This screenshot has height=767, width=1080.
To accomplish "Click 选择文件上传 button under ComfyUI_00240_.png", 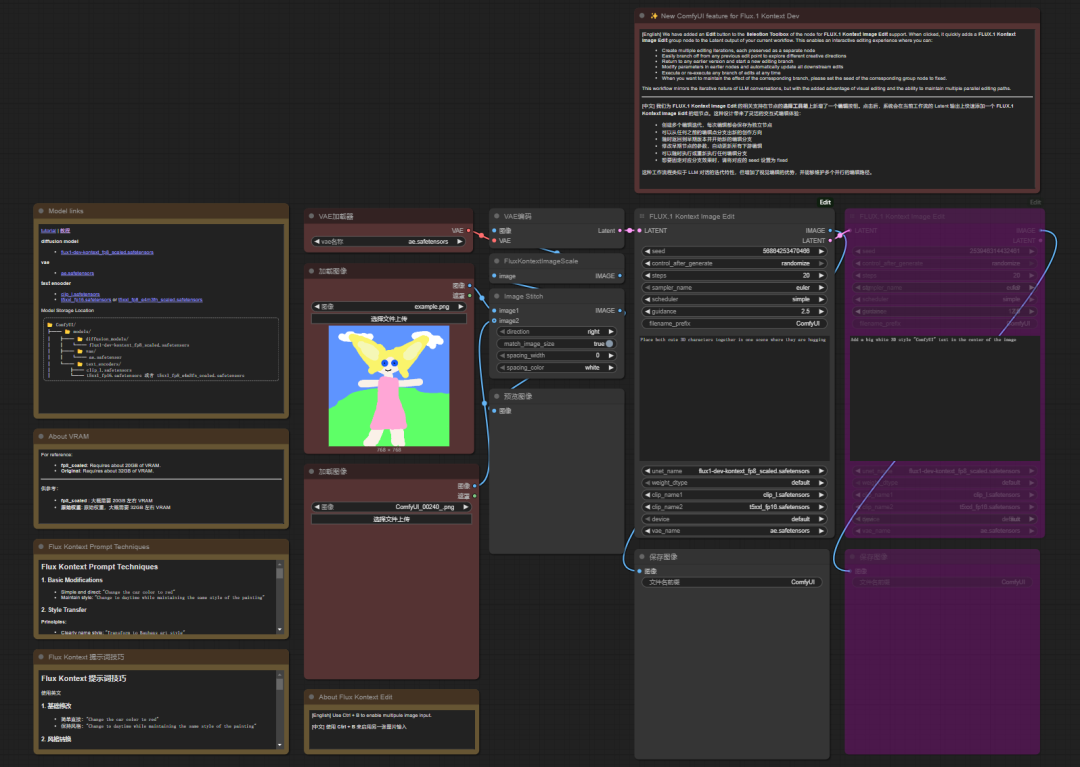I will [391, 519].
